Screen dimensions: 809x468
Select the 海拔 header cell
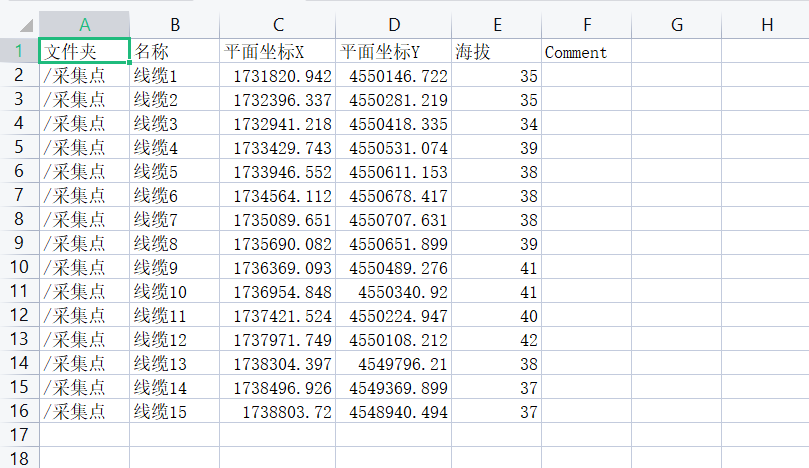tap(496, 51)
